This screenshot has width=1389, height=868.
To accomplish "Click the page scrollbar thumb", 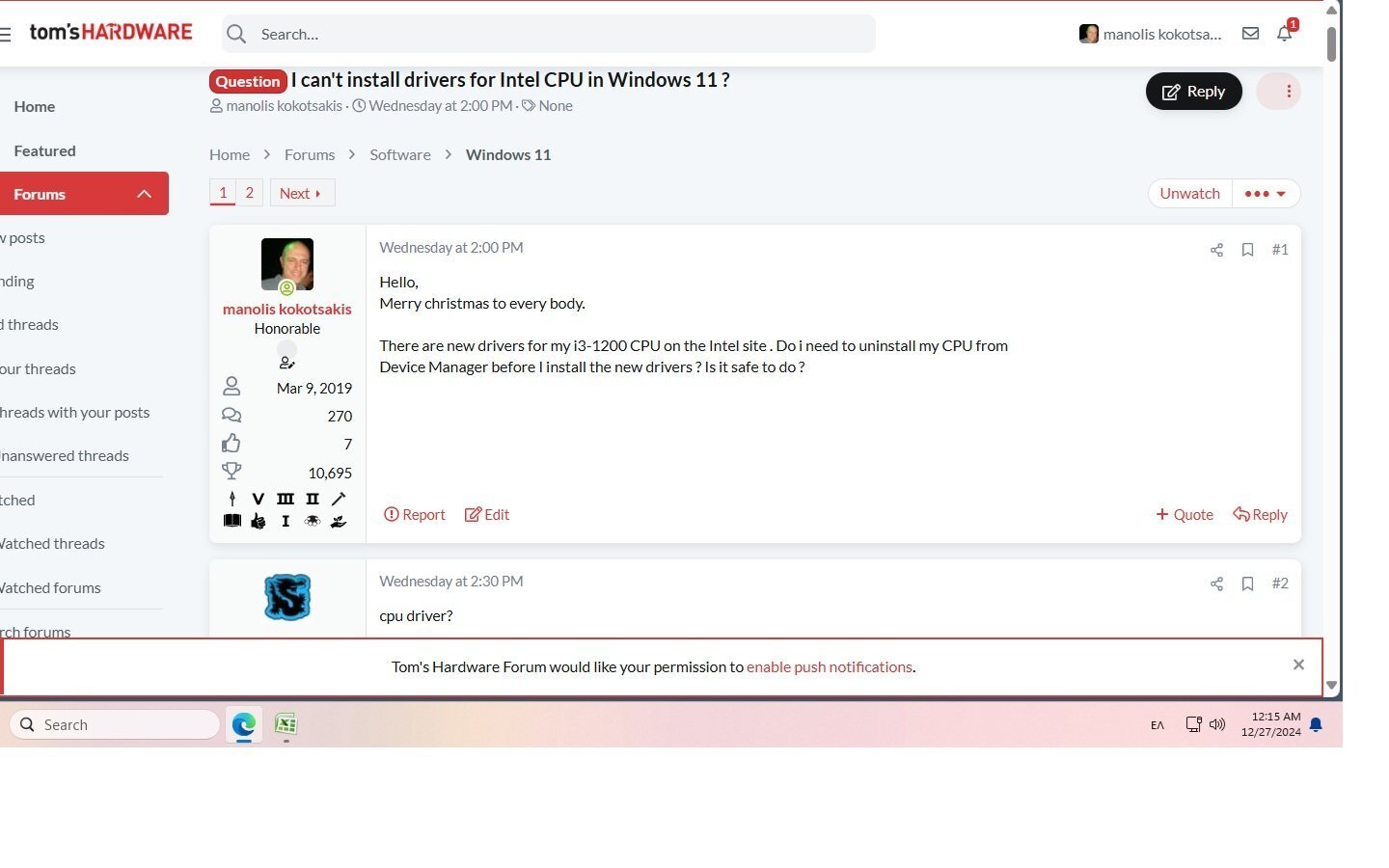I will tap(1332, 44).
